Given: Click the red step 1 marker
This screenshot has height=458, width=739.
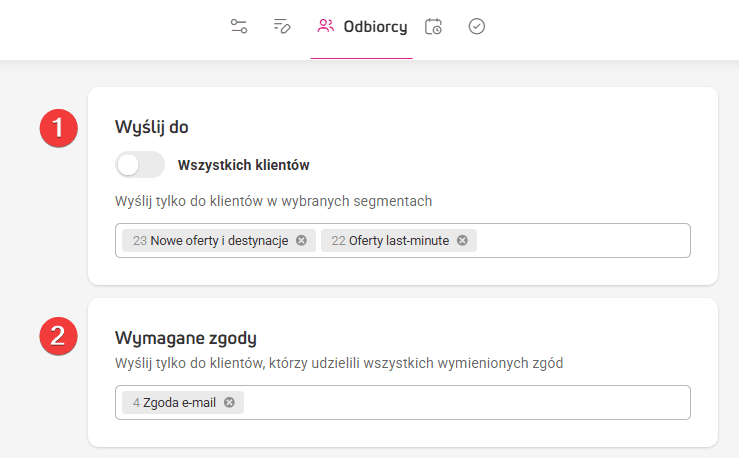Looking at the screenshot, I should click(58, 128).
